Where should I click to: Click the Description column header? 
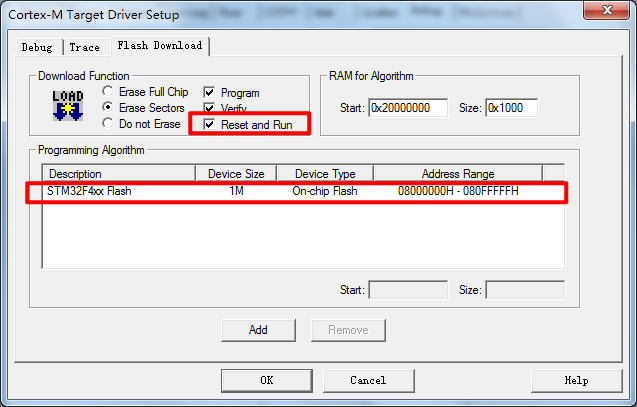point(118,174)
